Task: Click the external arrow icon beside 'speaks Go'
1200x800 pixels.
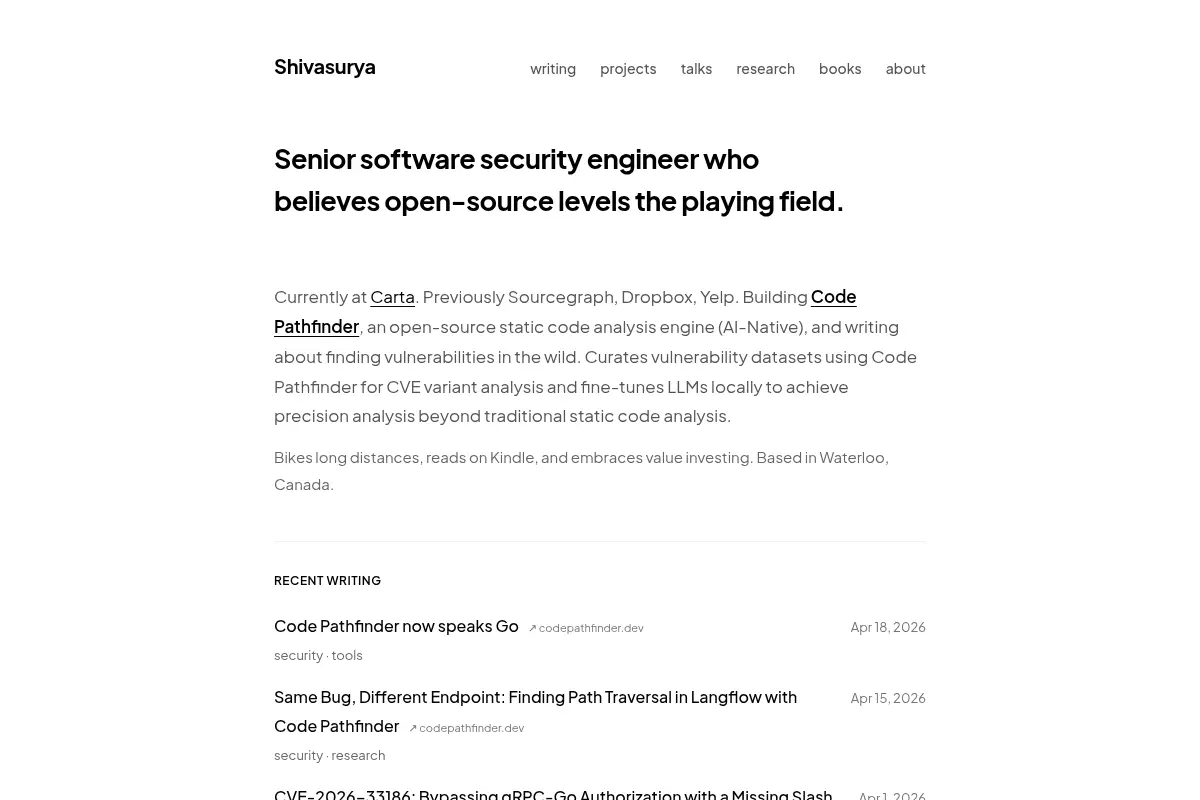Action: [x=533, y=628]
